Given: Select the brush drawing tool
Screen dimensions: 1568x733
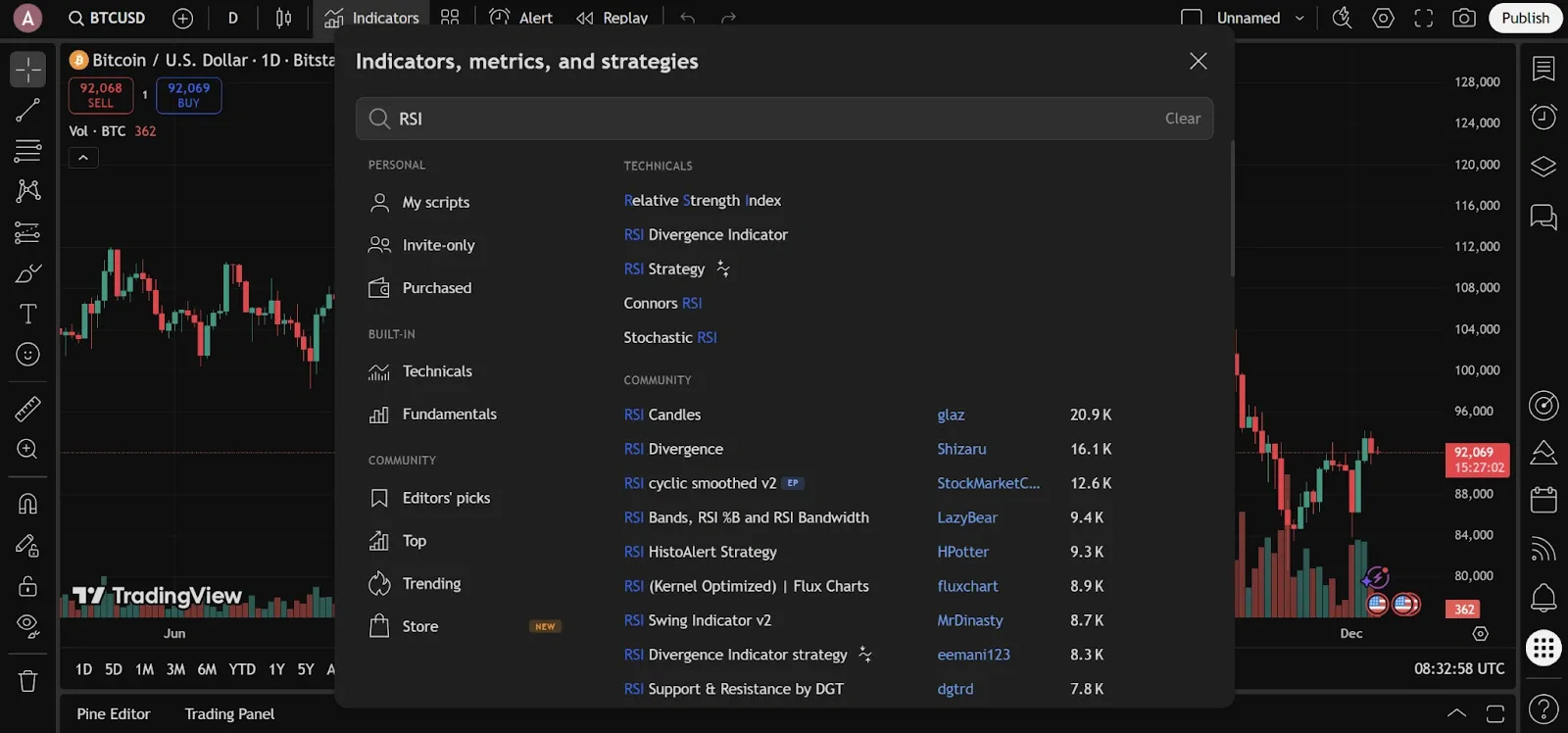Looking at the screenshot, I should coord(28,273).
